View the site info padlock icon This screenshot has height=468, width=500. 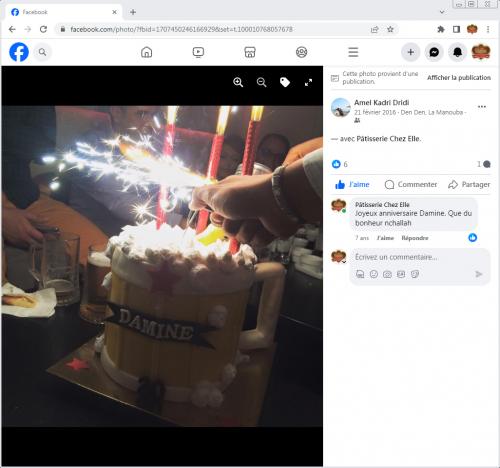(62, 29)
